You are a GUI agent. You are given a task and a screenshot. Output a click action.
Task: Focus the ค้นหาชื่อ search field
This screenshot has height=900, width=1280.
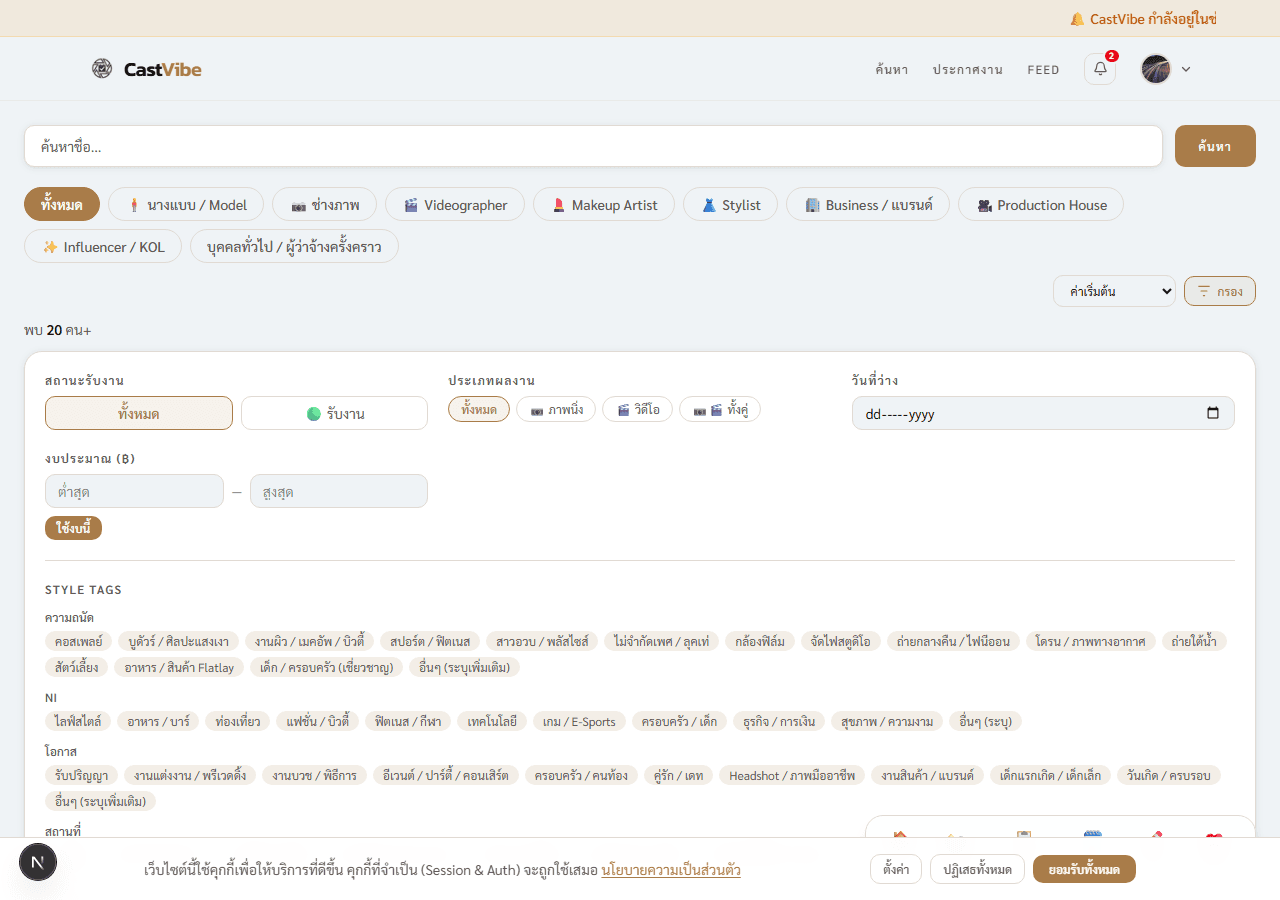(593, 146)
